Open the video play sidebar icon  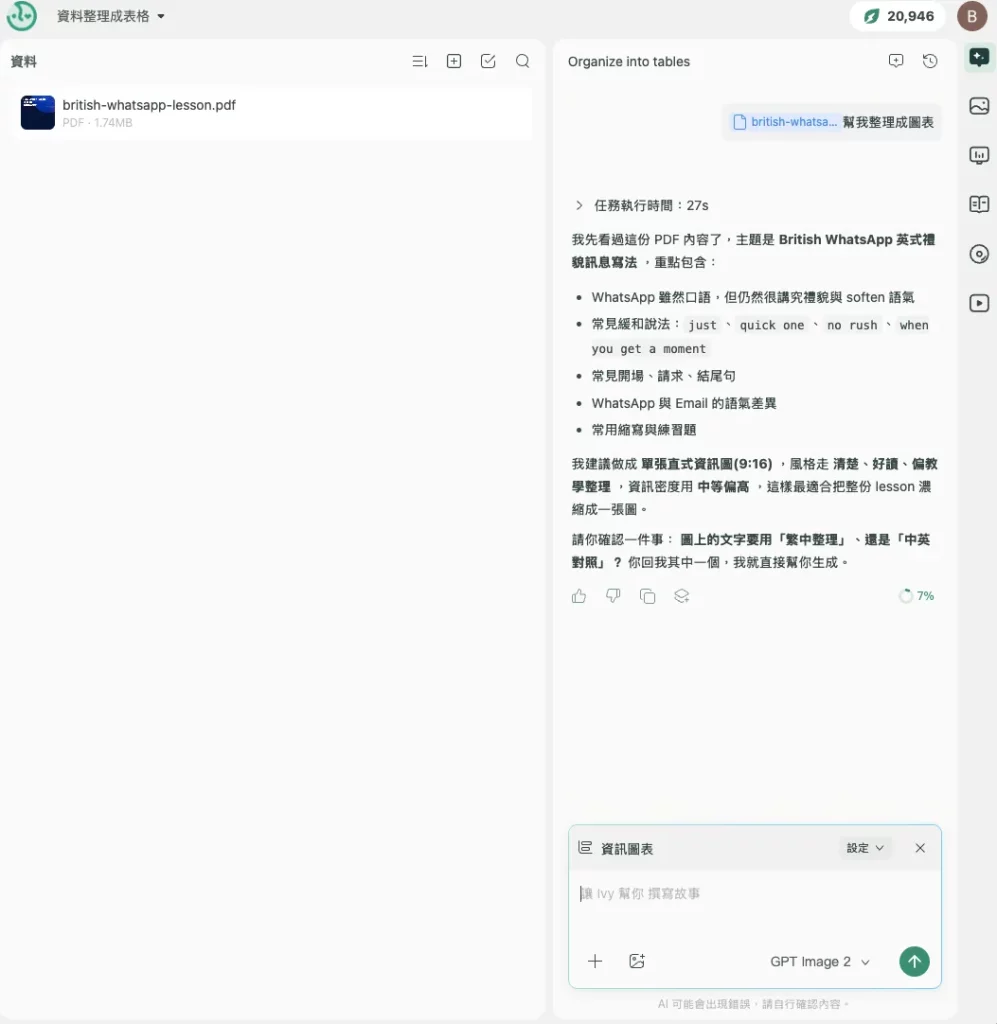[x=979, y=303]
